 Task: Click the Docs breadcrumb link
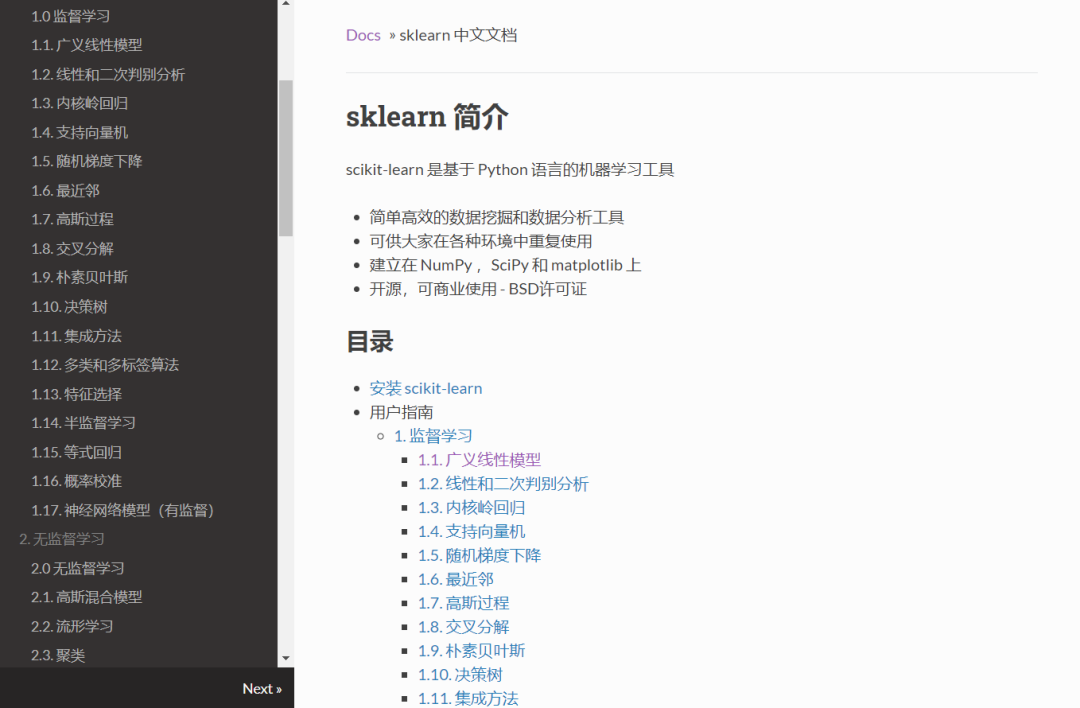[x=363, y=35]
